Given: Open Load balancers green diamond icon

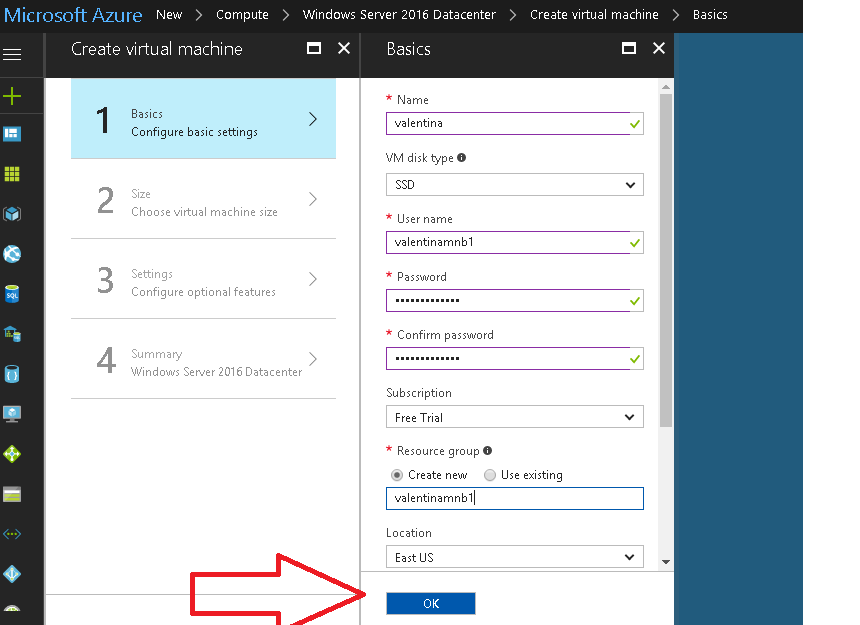Looking at the screenshot, I should [x=12, y=454].
